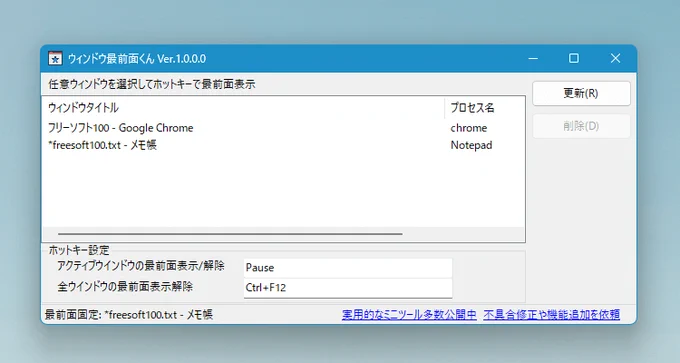
Task: Open 実用的なミニツール多数公開中 link
Action: point(409,314)
